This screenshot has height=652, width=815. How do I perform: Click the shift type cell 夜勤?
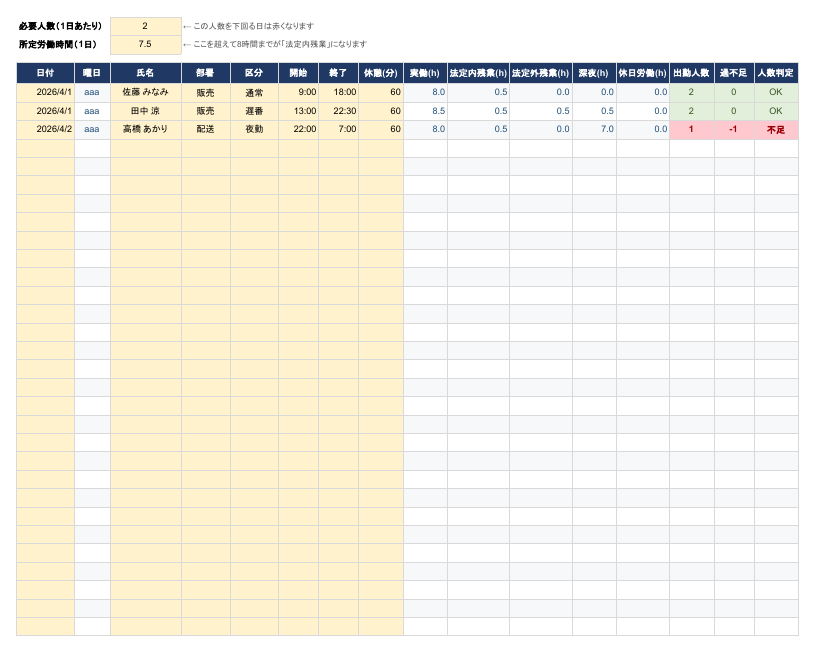[254, 129]
